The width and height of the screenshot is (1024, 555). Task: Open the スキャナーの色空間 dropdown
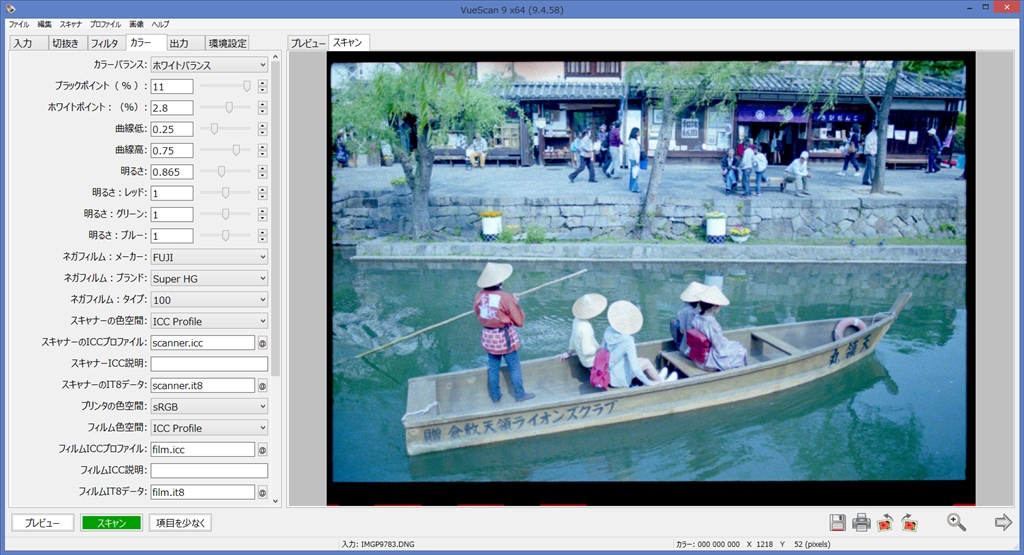209,321
